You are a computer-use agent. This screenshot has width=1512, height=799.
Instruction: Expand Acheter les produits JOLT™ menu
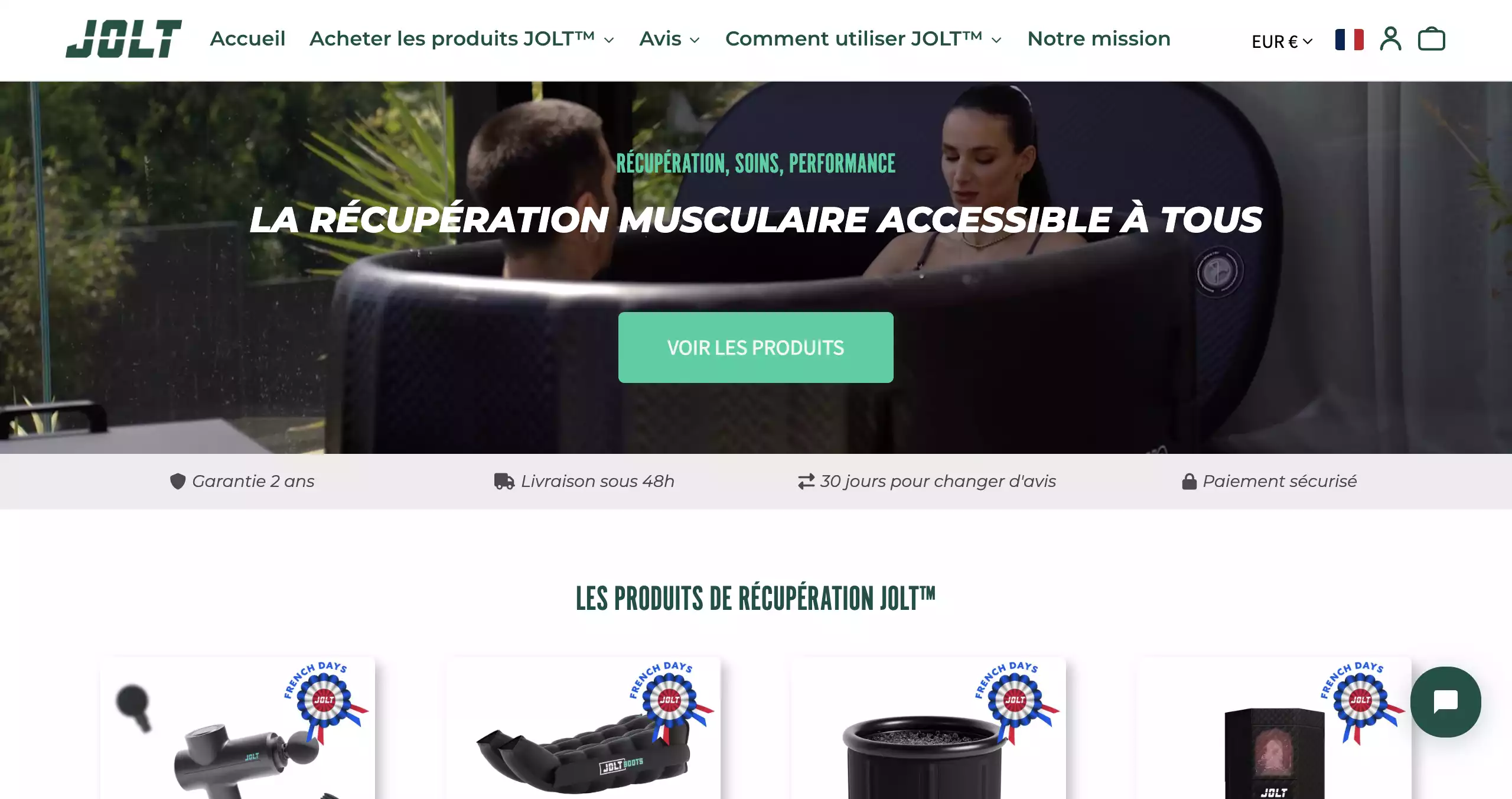click(462, 38)
